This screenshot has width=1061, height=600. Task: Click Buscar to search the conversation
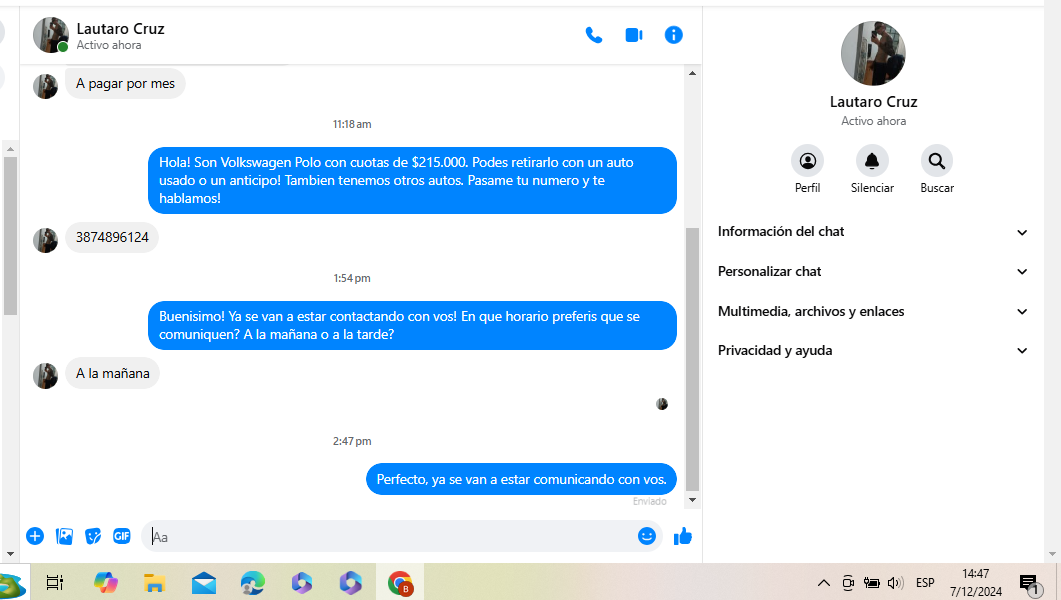coord(937,161)
